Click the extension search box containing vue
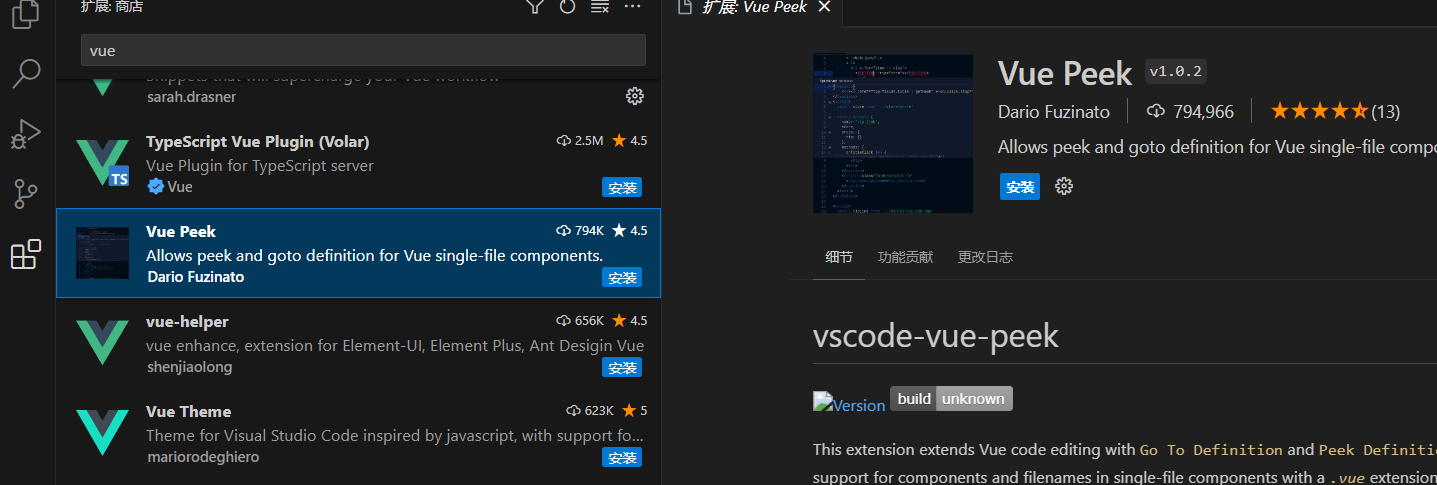This screenshot has width=1437, height=485. pos(363,50)
